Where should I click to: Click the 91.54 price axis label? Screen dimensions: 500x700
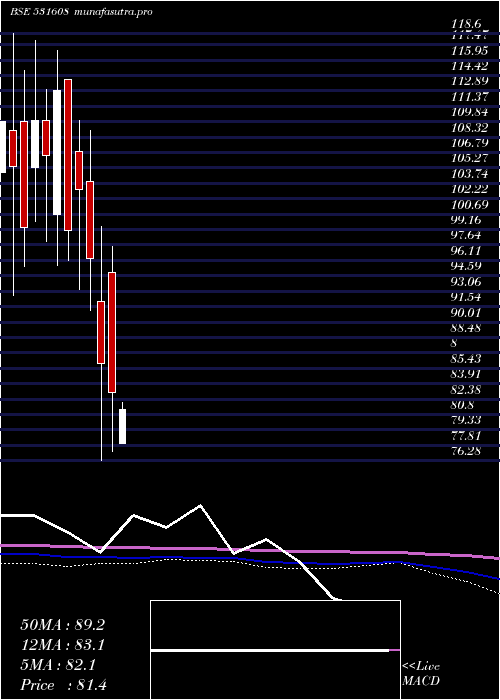pos(467,297)
